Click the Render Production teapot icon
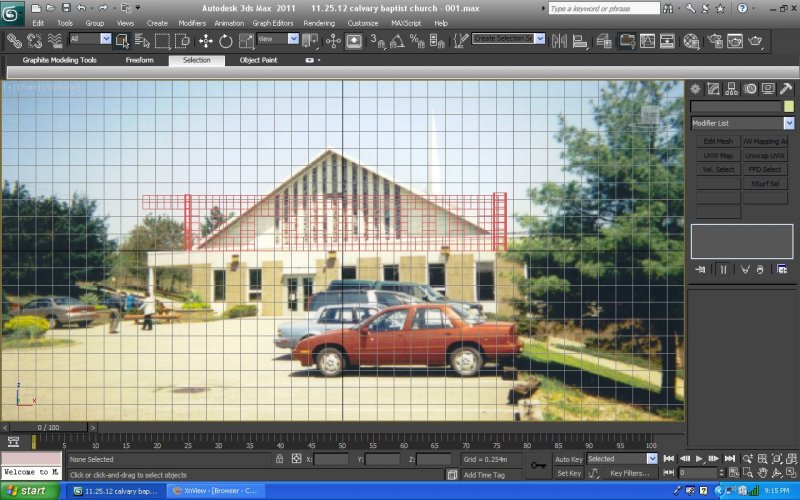The height and width of the screenshot is (500, 800). (x=755, y=41)
